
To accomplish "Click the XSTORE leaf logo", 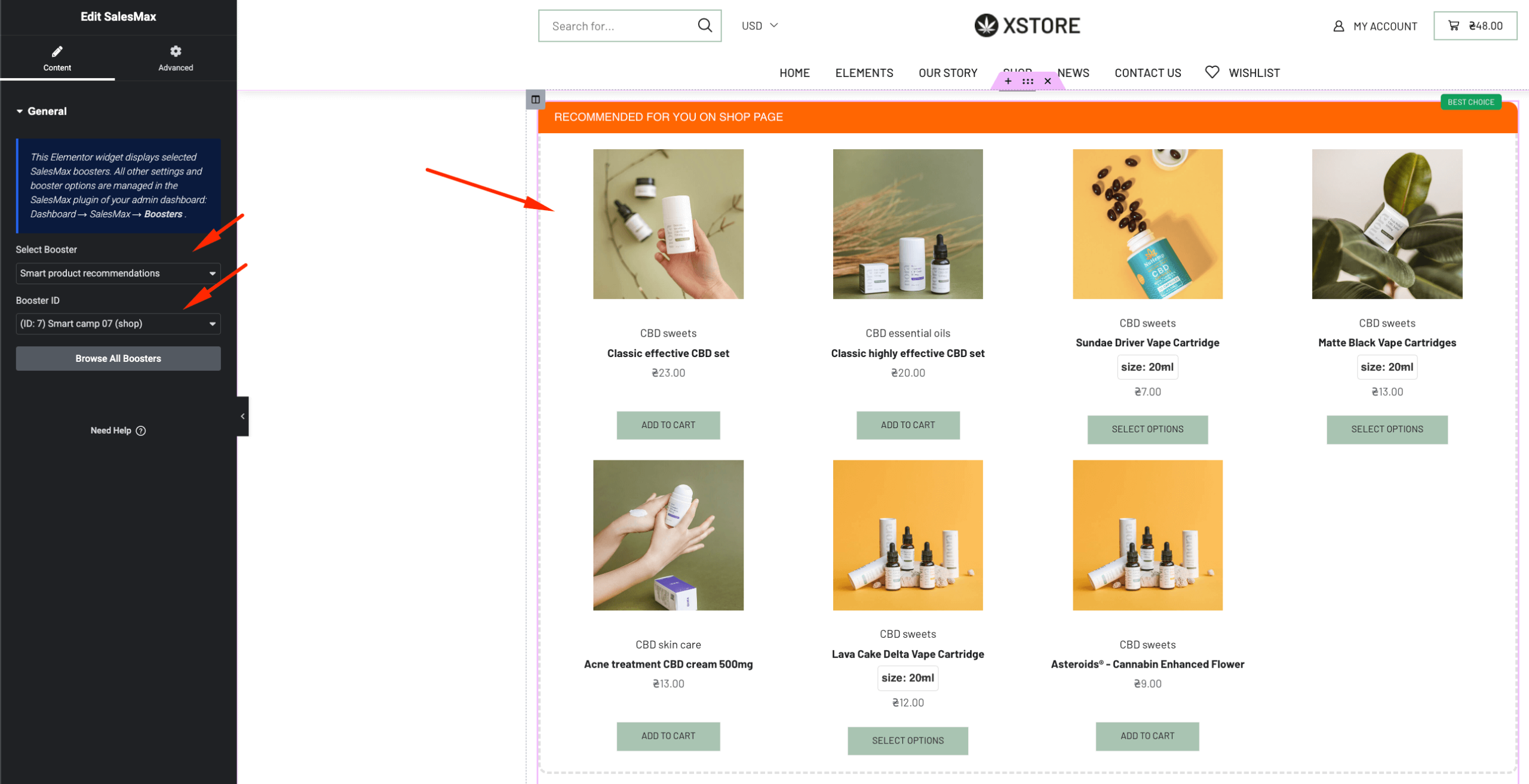I will (x=986, y=26).
